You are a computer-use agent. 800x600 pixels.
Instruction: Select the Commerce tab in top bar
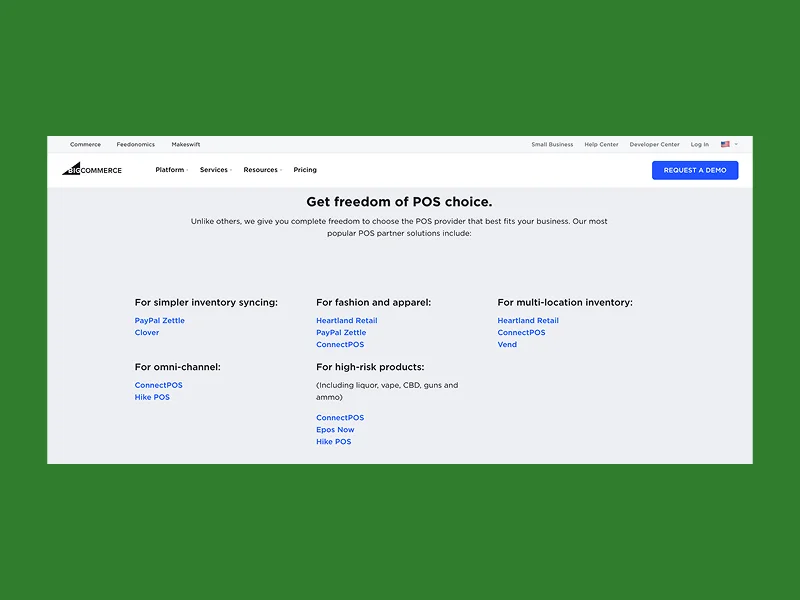[85, 145]
